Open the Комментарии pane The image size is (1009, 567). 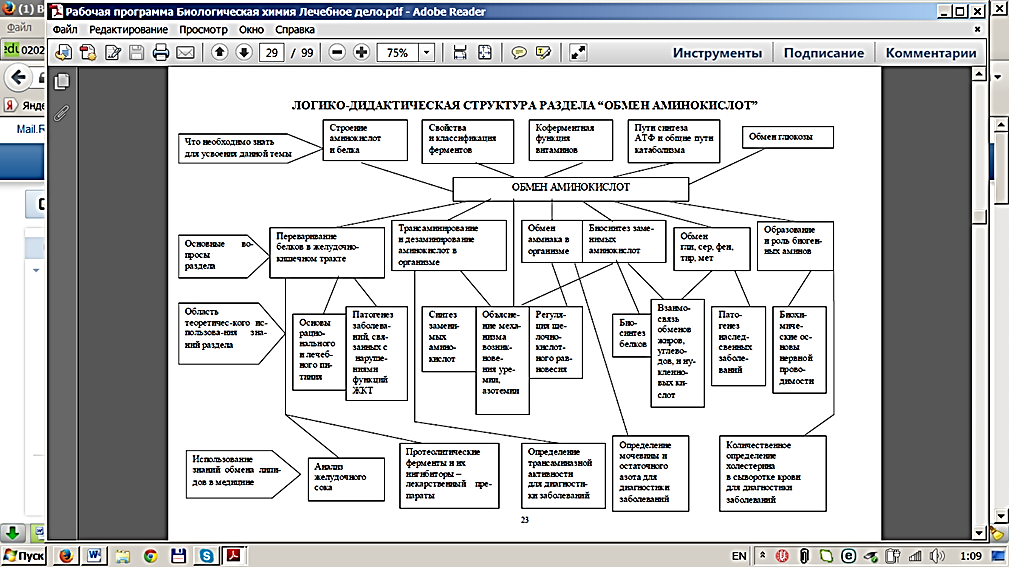click(x=930, y=54)
